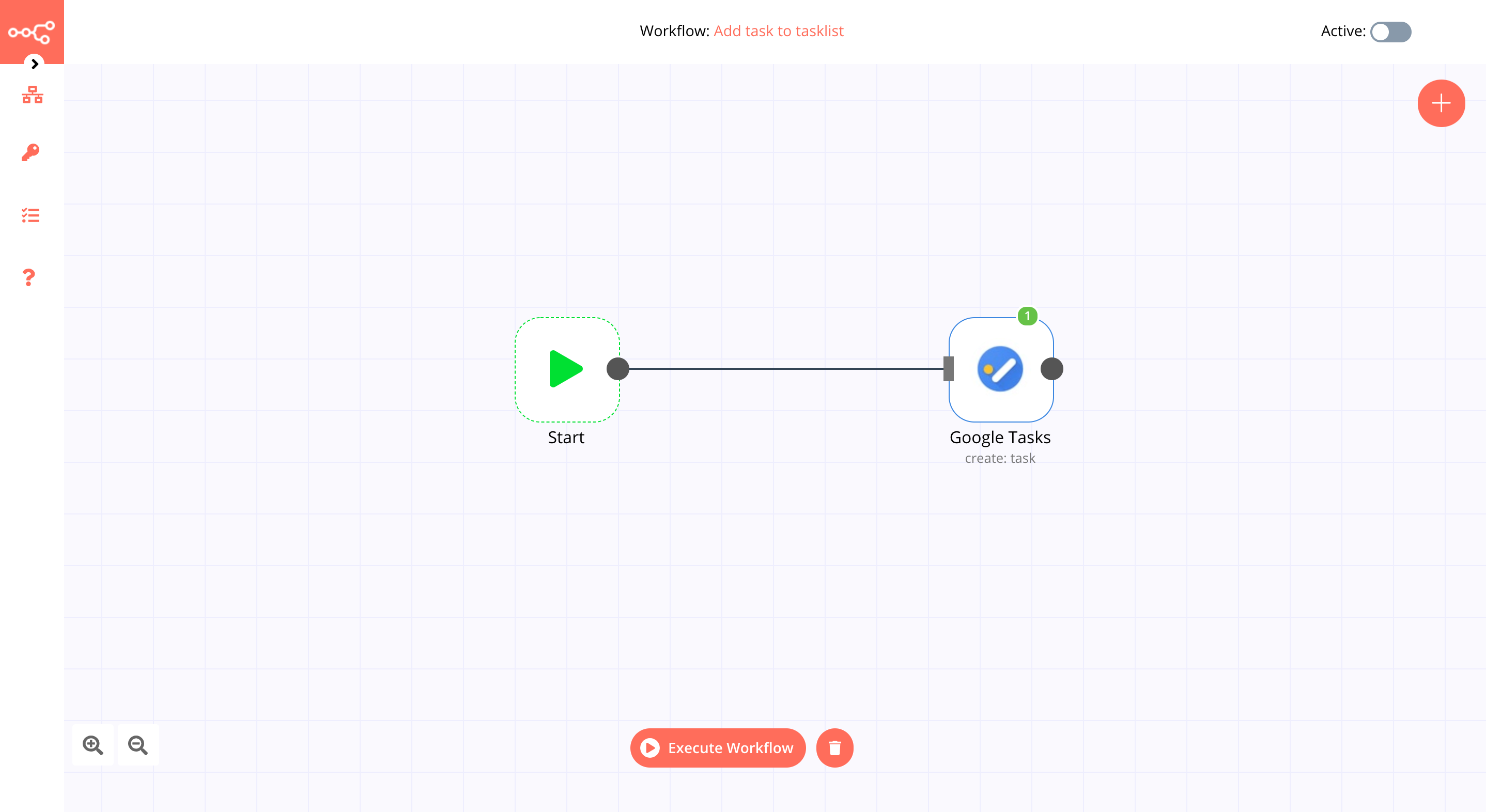Add a new node with the plus button

[1441, 103]
